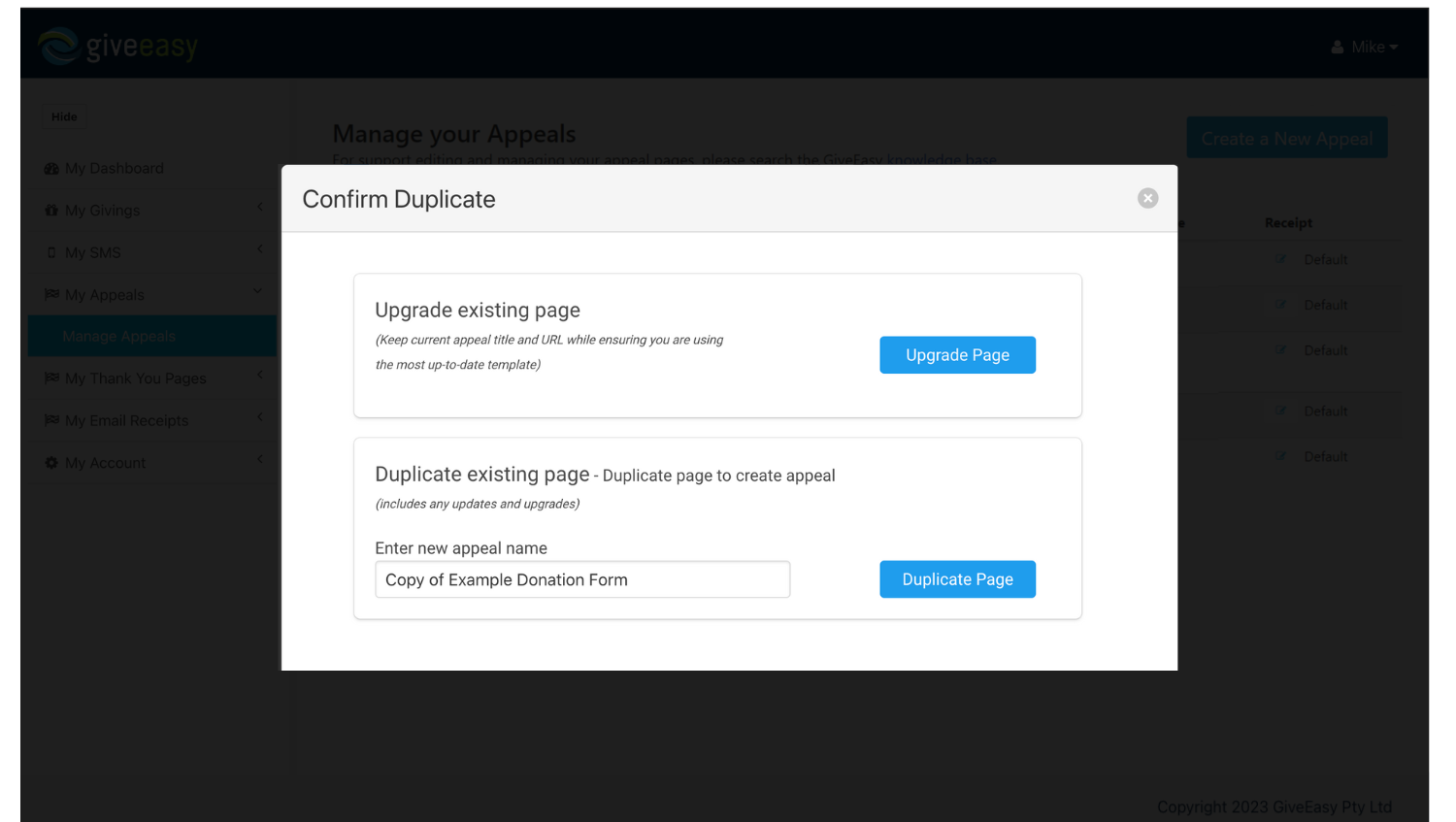Open the edit pencil beside the top Default receipt

[x=1279, y=258]
